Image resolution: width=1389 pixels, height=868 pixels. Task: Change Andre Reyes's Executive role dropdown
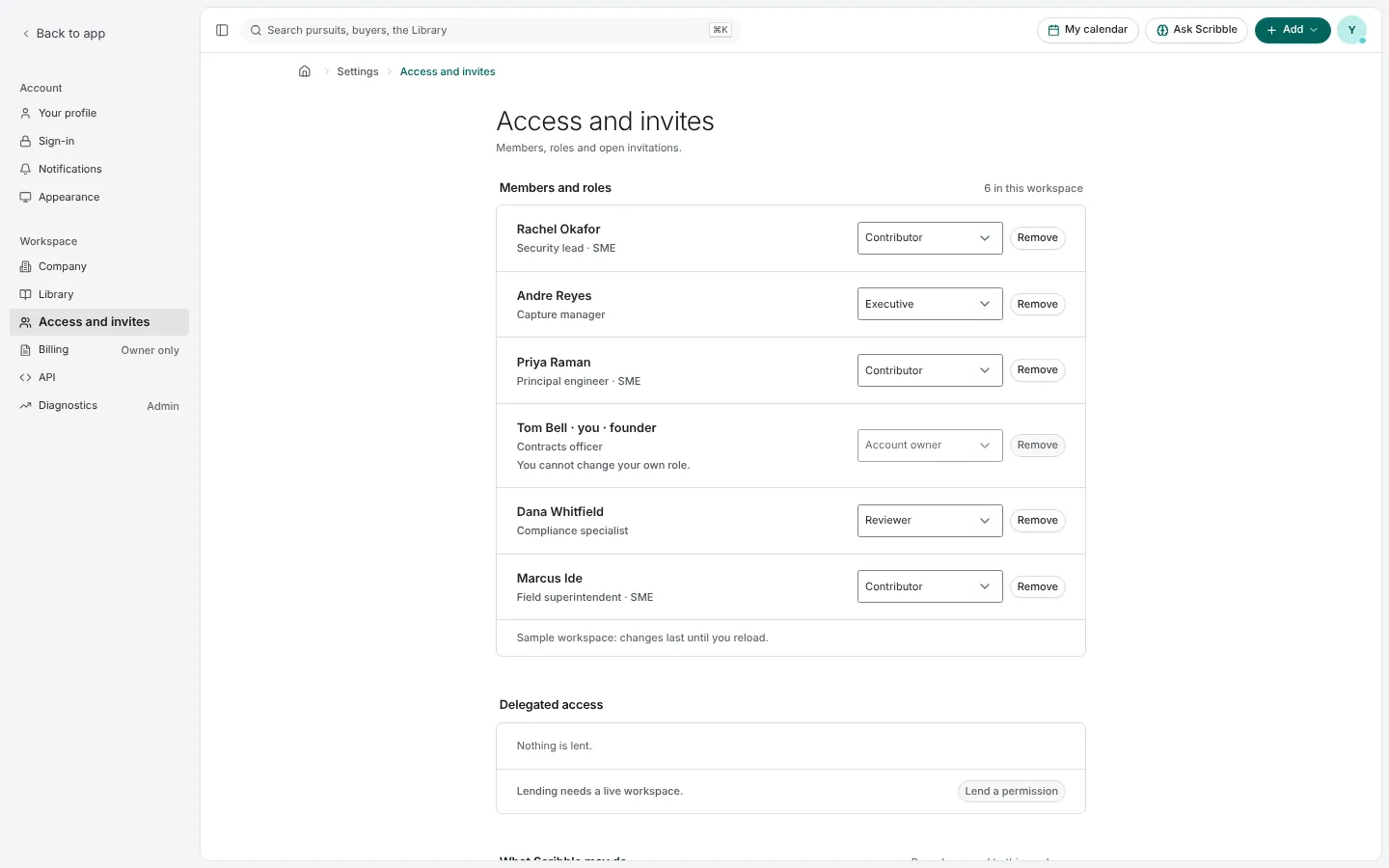(930, 304)
